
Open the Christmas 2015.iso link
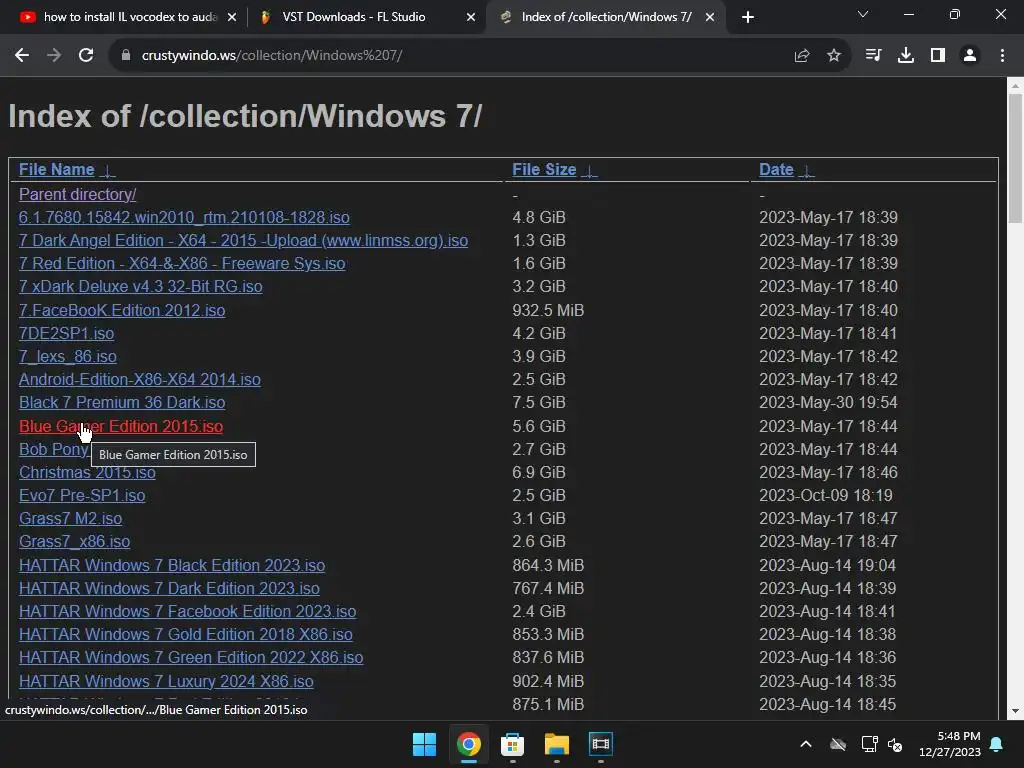pyautogui.click(x=87, y=472)
